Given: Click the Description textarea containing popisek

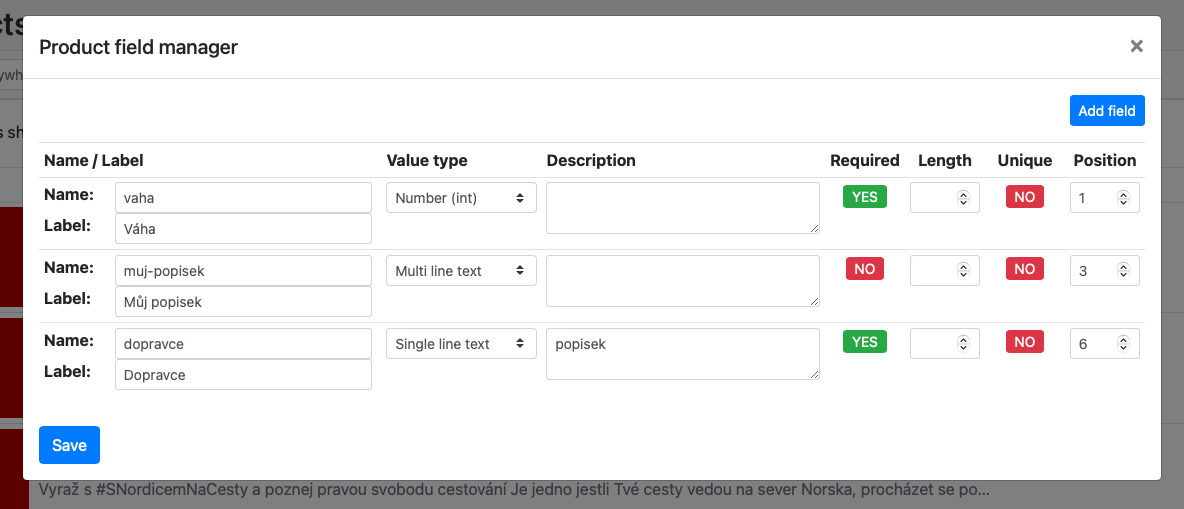Looking at the screenshot, I should (682, 354).
